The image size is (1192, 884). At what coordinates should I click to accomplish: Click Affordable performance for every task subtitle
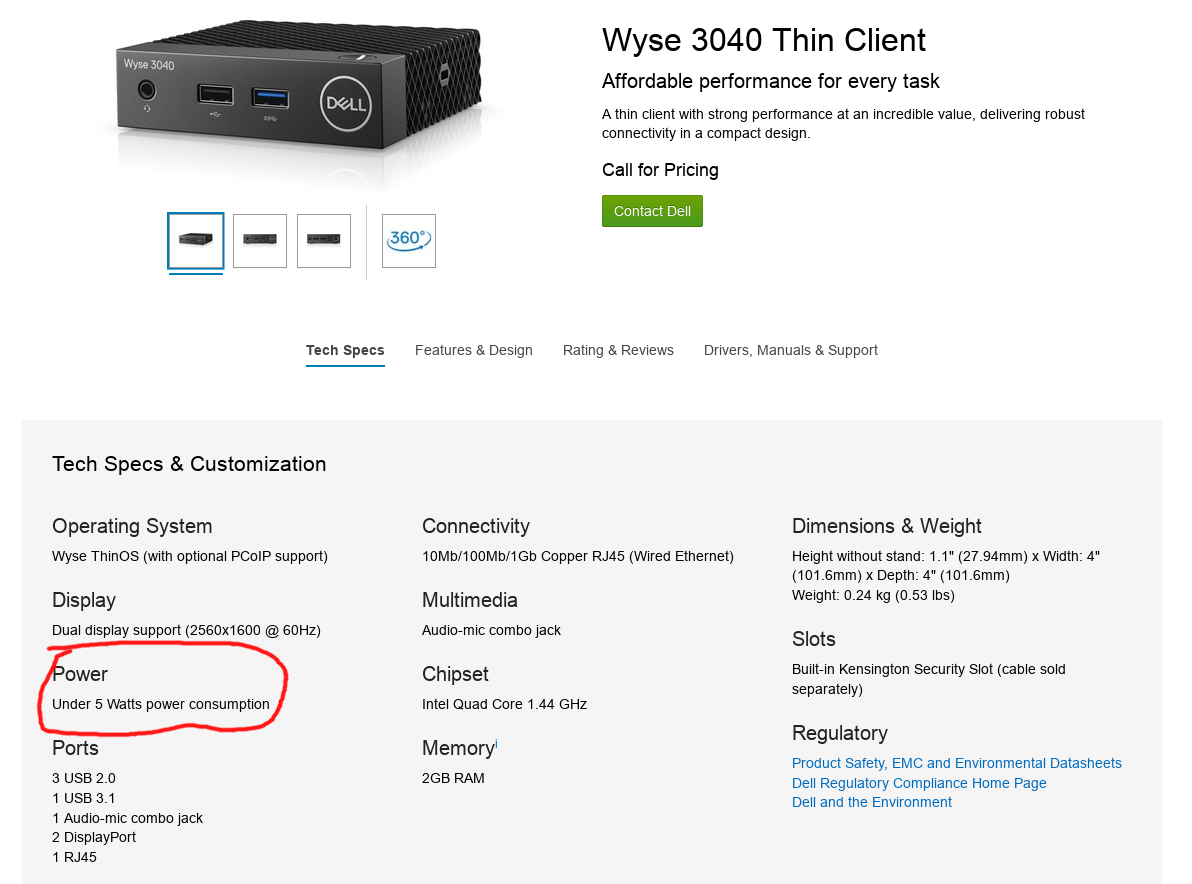coord(770,81)
